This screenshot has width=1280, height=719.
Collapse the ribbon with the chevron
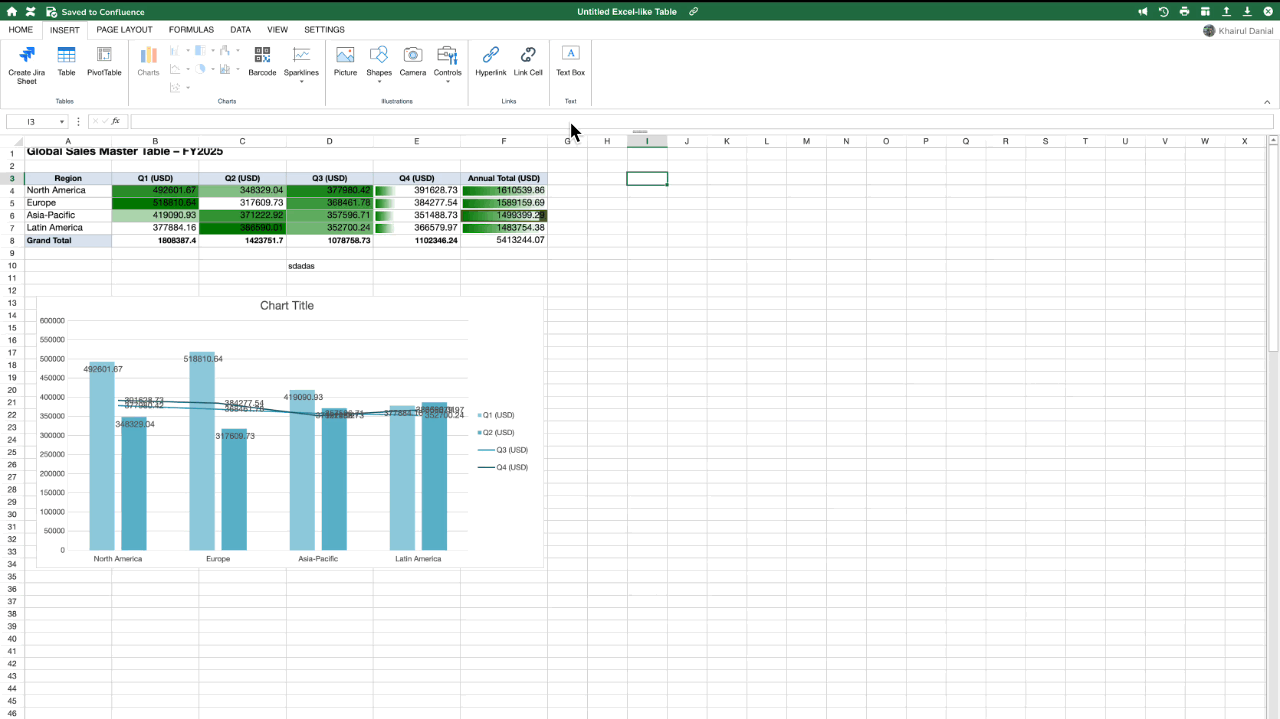(x=1267, y=102)
